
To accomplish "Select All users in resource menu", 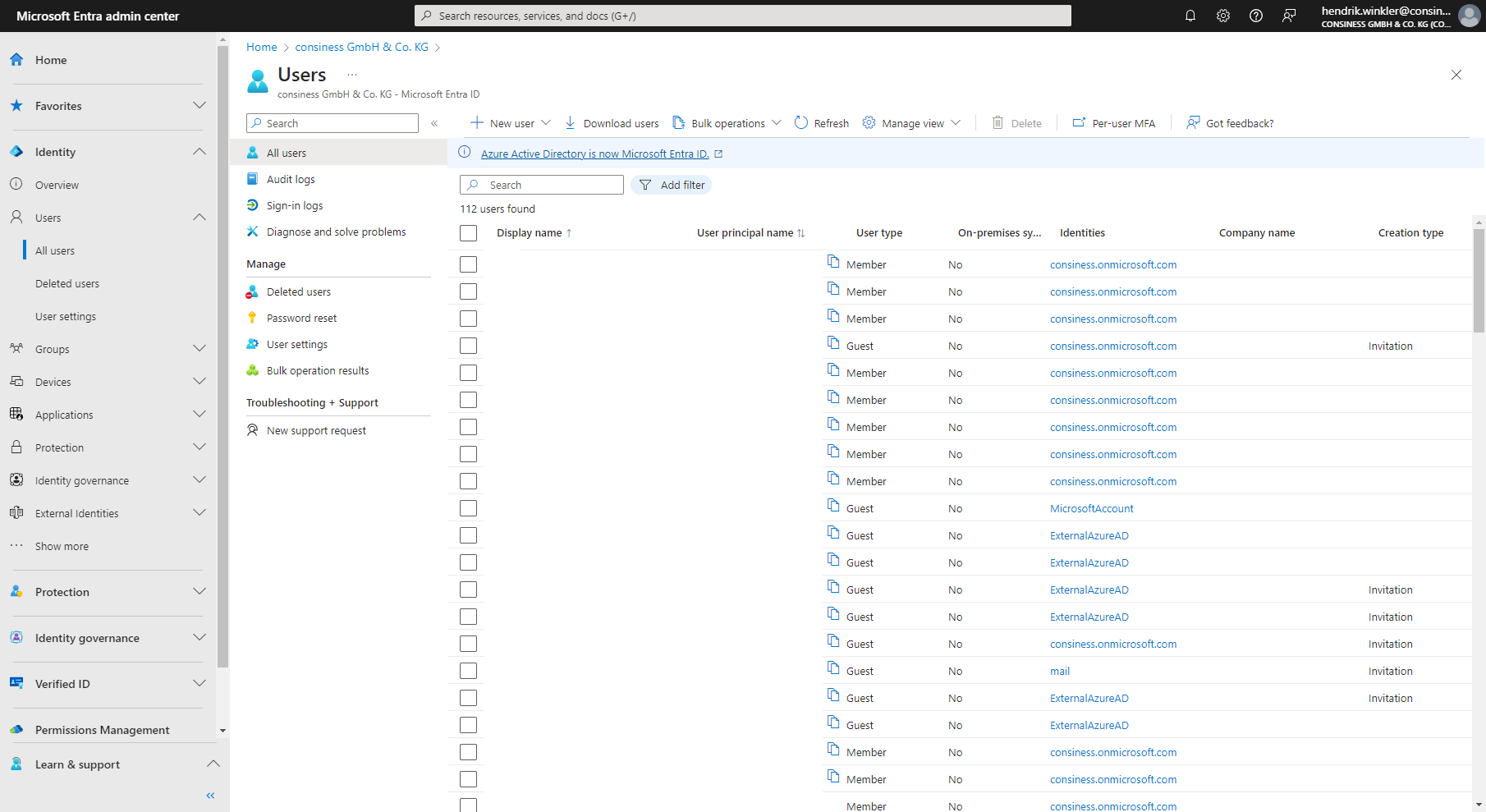I will [338, 153].
